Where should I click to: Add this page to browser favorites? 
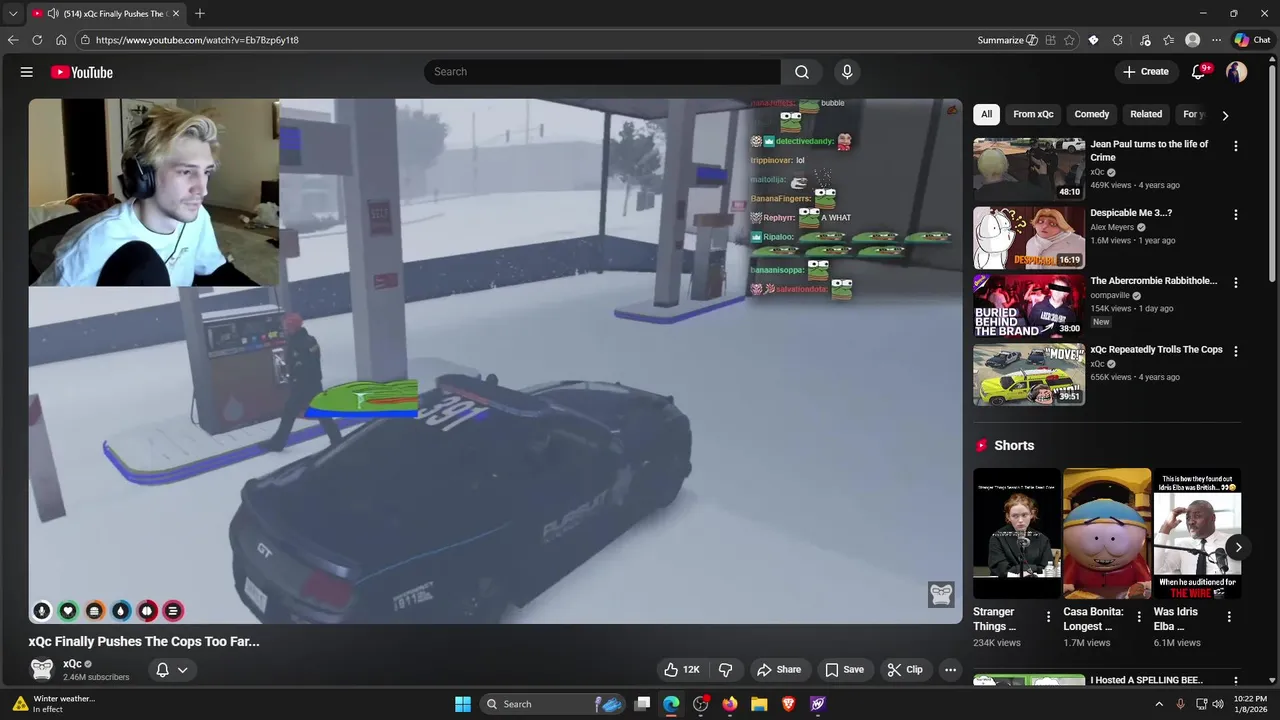click(1069, 40)
